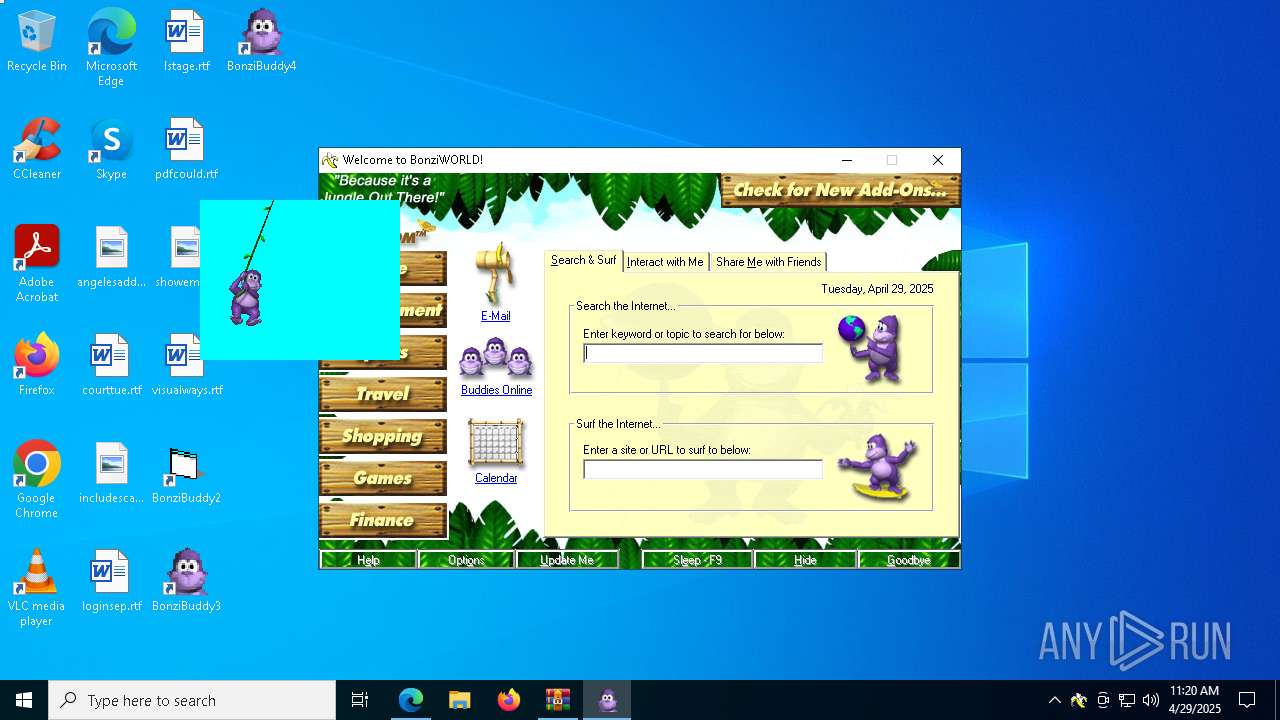Click the E-Mail link text
1280x720 pixels.
coord(496,316)
